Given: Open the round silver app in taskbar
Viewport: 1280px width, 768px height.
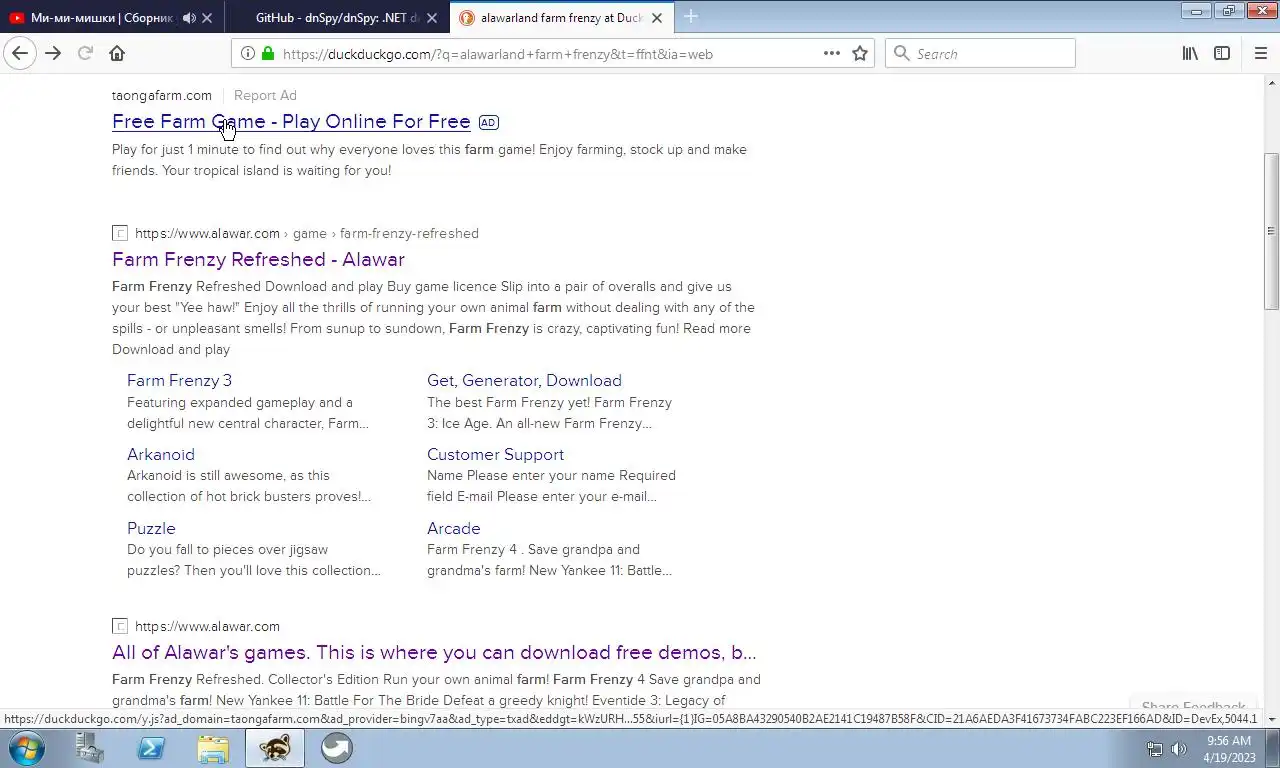Looking at the screenshot, I should (336, 748).
